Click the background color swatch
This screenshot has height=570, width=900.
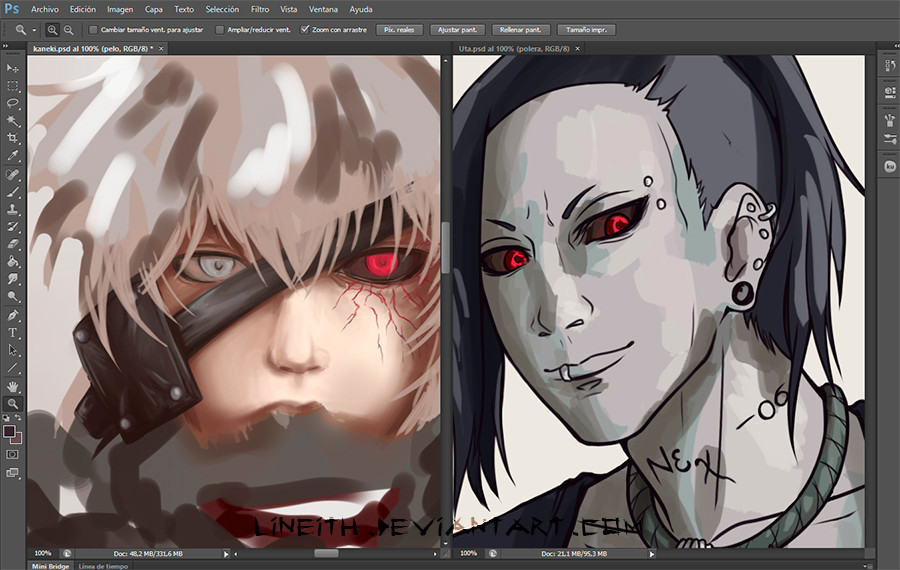(17, 439)
